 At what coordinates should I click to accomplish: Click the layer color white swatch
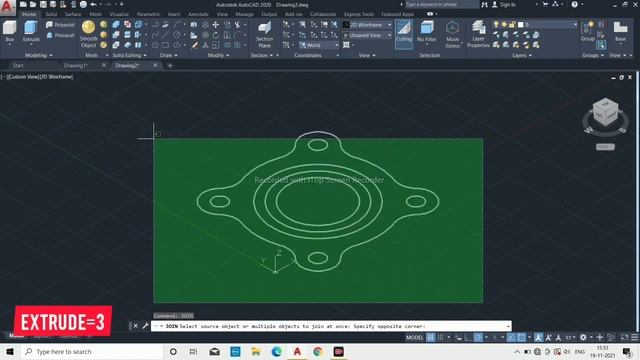click(520, 25)
